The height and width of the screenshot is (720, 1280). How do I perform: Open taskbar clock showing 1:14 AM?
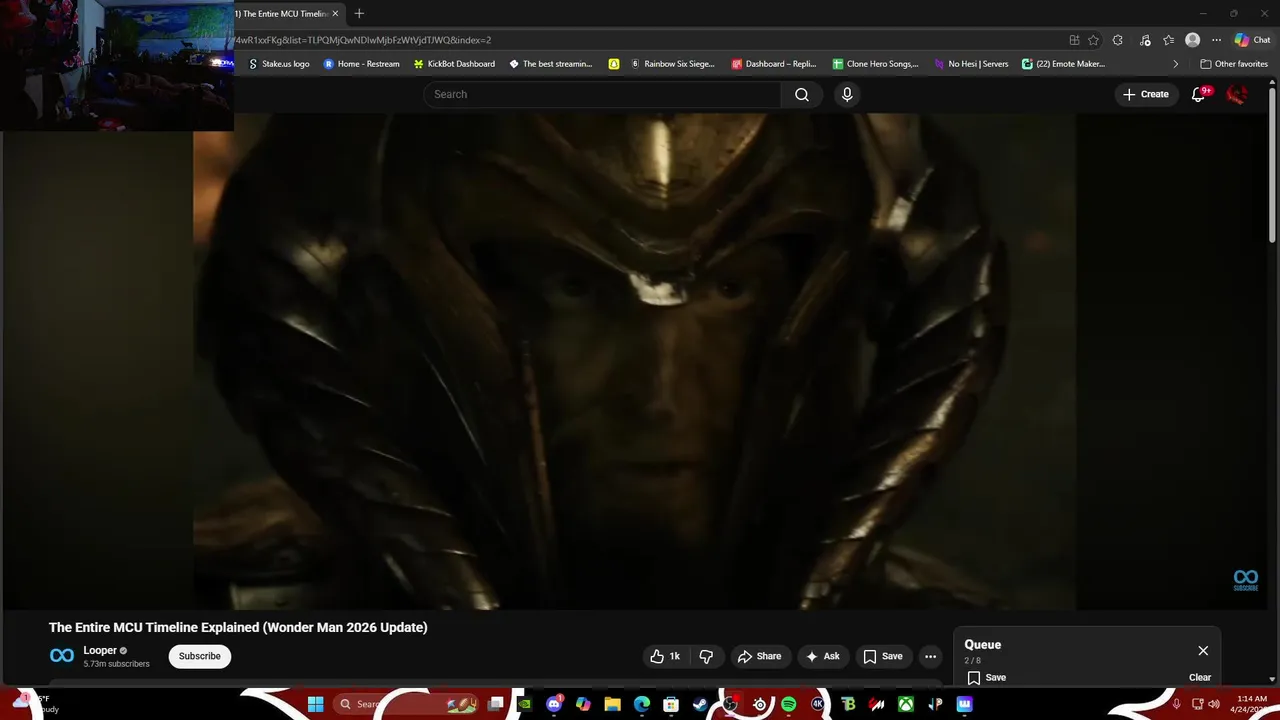[1251, 704]
